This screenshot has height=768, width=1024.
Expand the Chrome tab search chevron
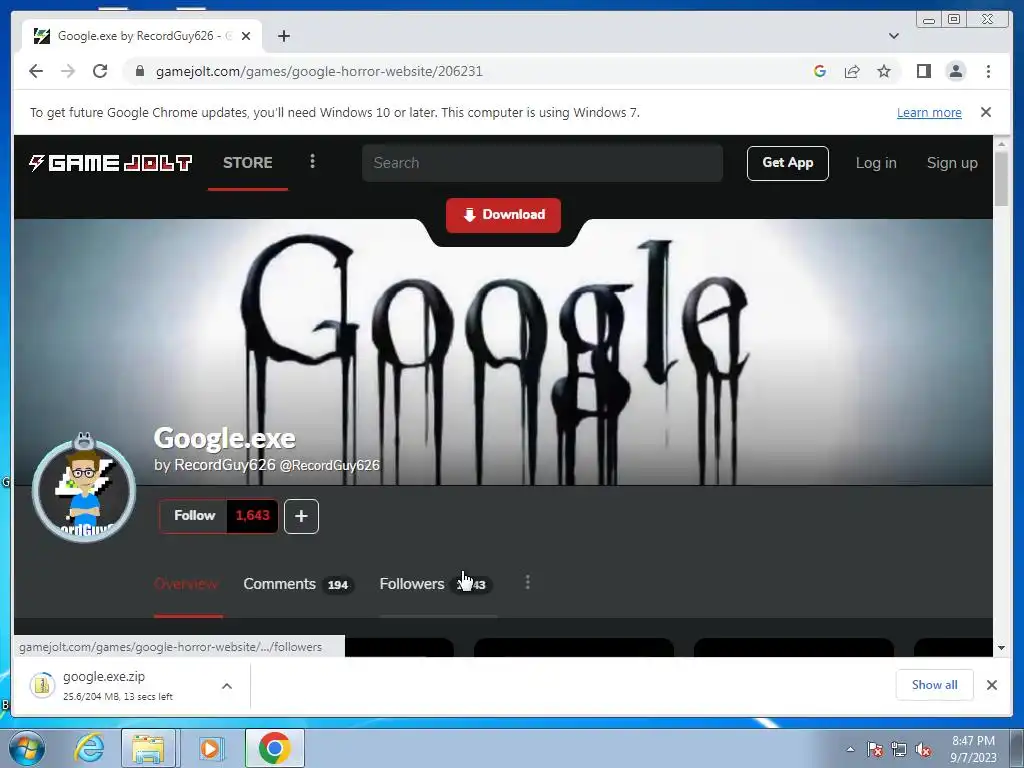894,36
